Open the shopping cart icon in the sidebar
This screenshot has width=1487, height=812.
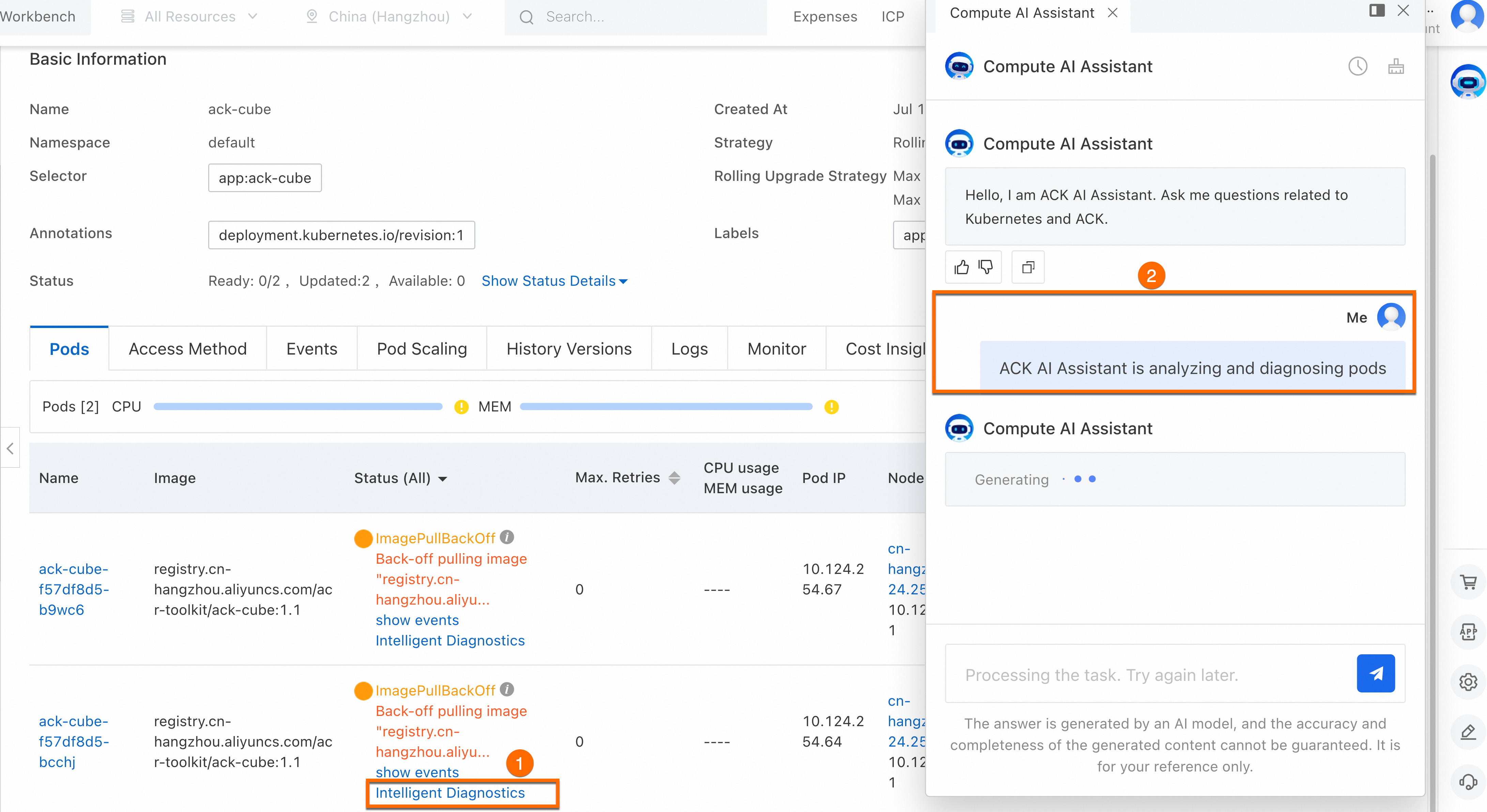pyautogui.click(x=1468, y=582)
